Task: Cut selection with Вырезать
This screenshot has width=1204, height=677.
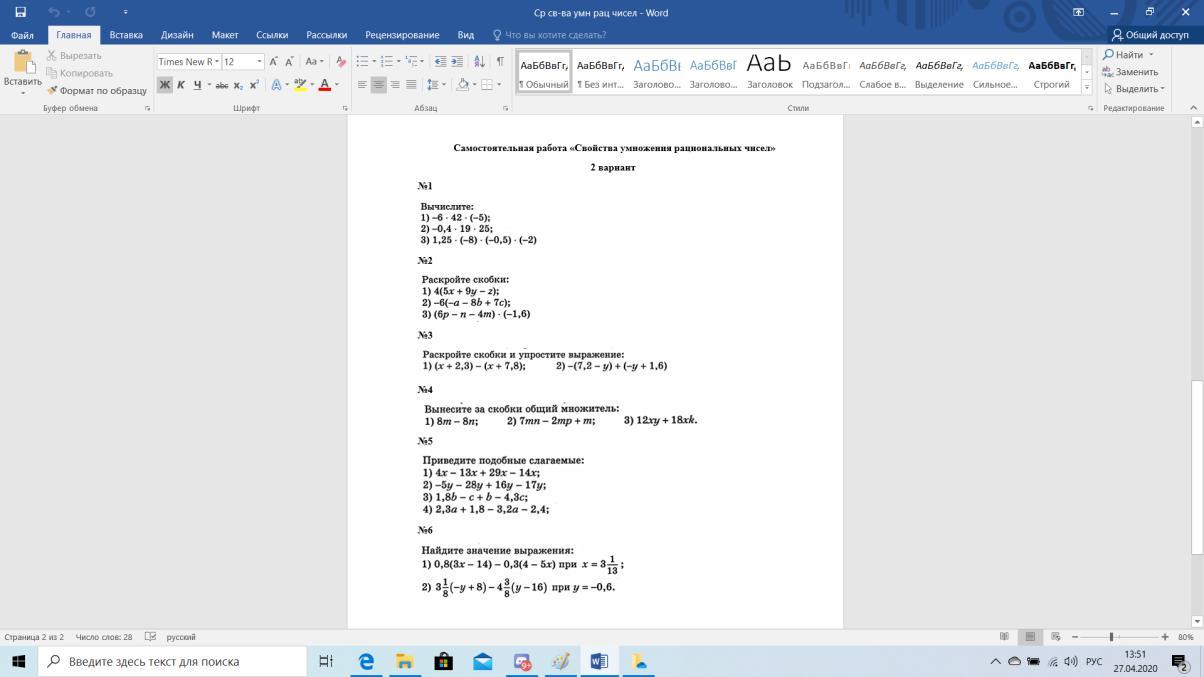Action: (x=74, y=56)
